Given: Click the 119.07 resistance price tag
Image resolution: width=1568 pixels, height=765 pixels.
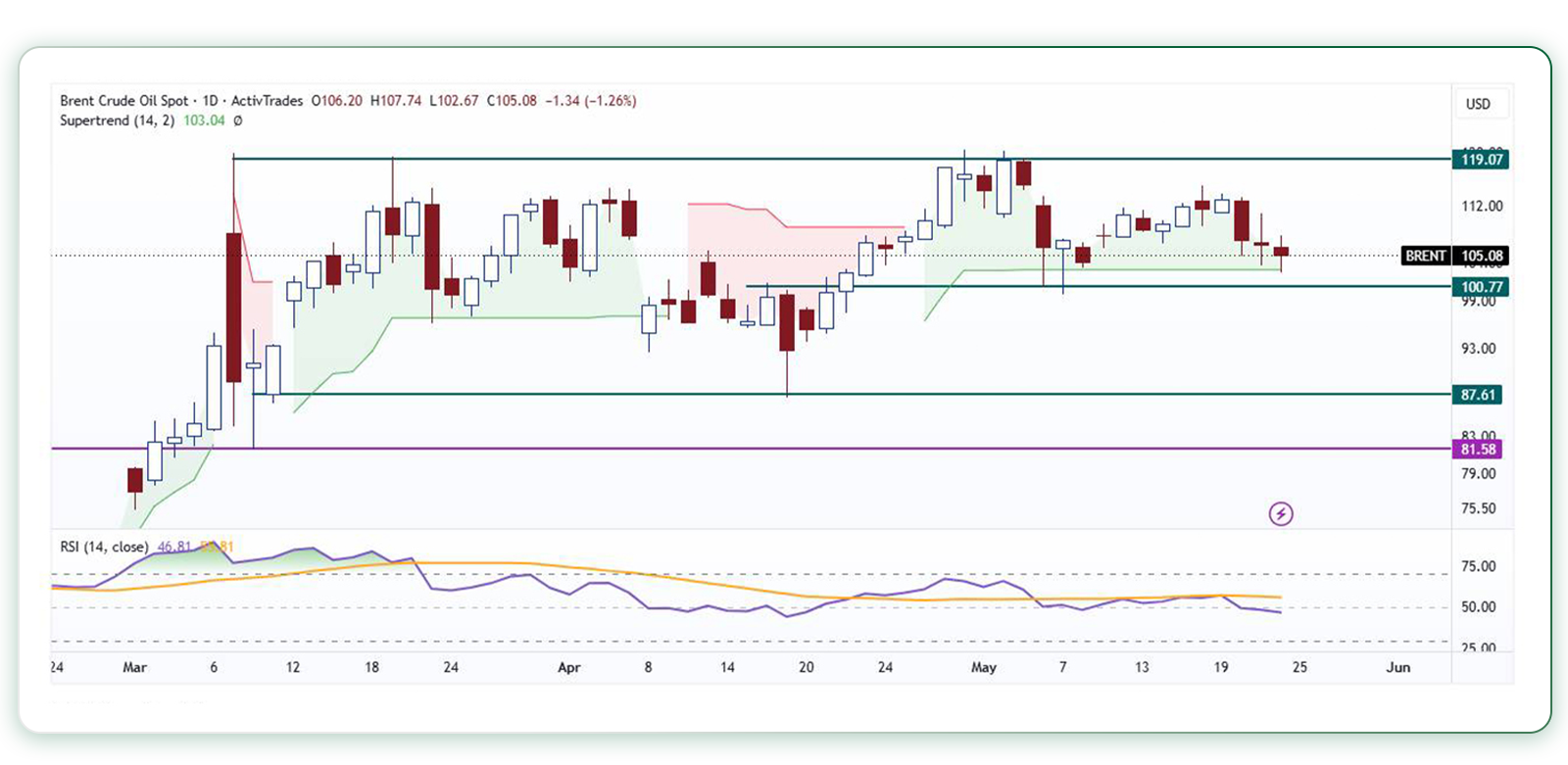Looking at the screenshot, I should click(x=1481, y=160).
